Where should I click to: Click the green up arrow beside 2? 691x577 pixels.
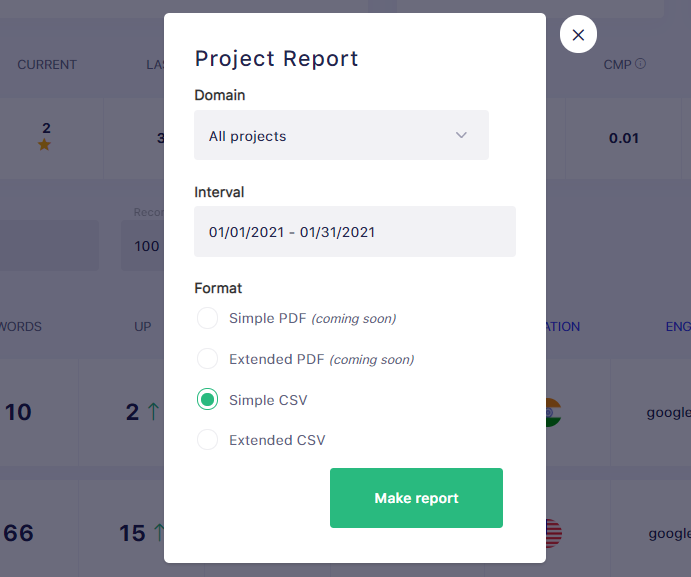pyautogui.click(x=153, y=412)
